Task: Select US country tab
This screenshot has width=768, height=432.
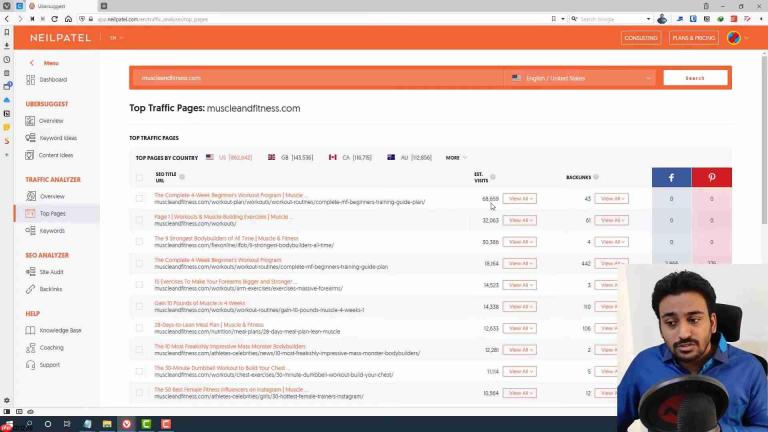Action: [x=229, y=158]
